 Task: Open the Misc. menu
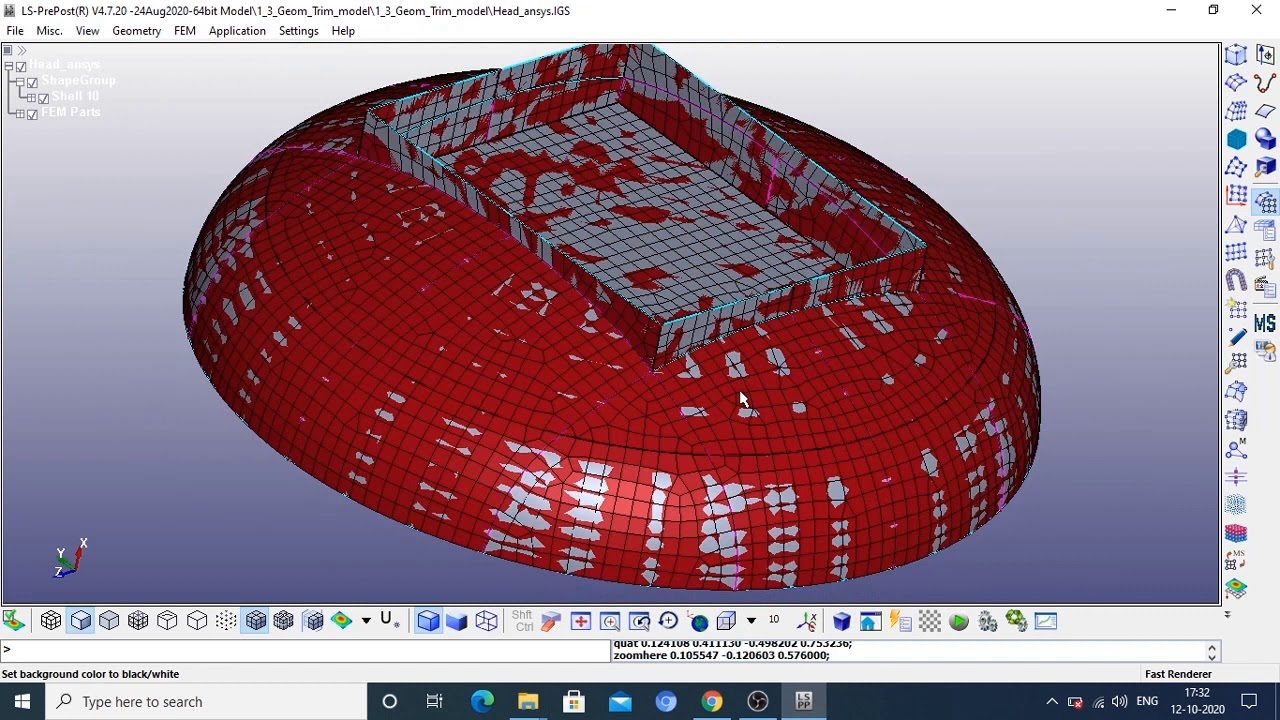click(x=49, y=31)
